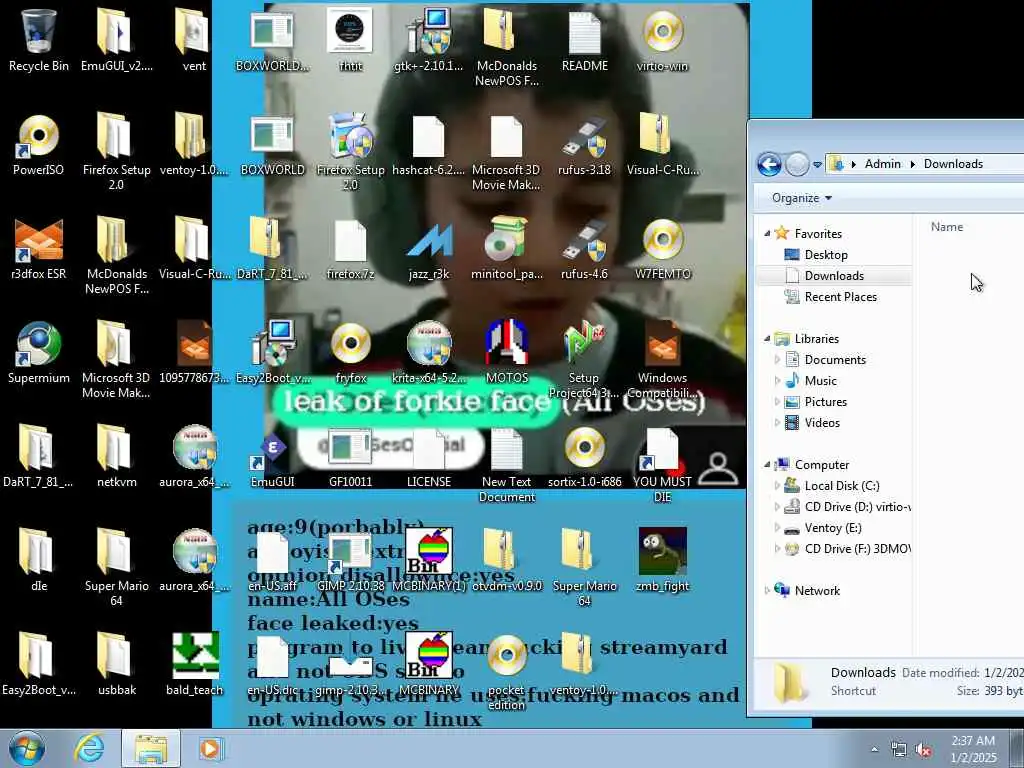Click the network tray icon
Screen dimensions: 1024x768
(899, 750)
